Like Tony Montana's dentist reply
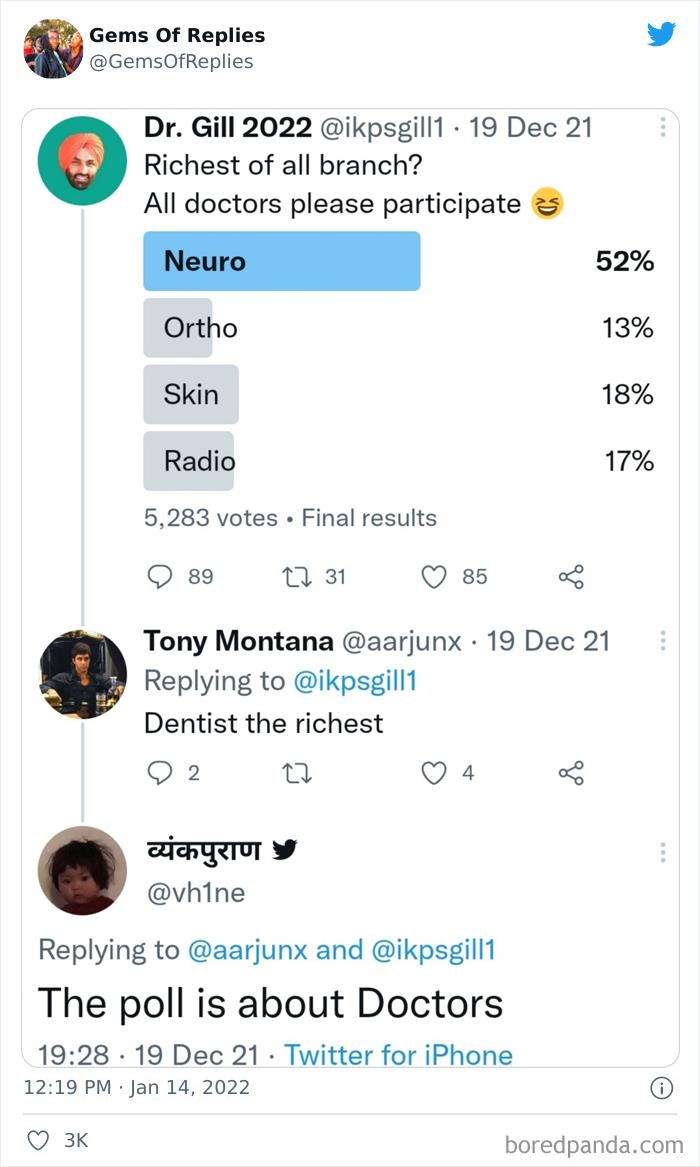This screenshot has width=700, height=1167. [433, 772]
